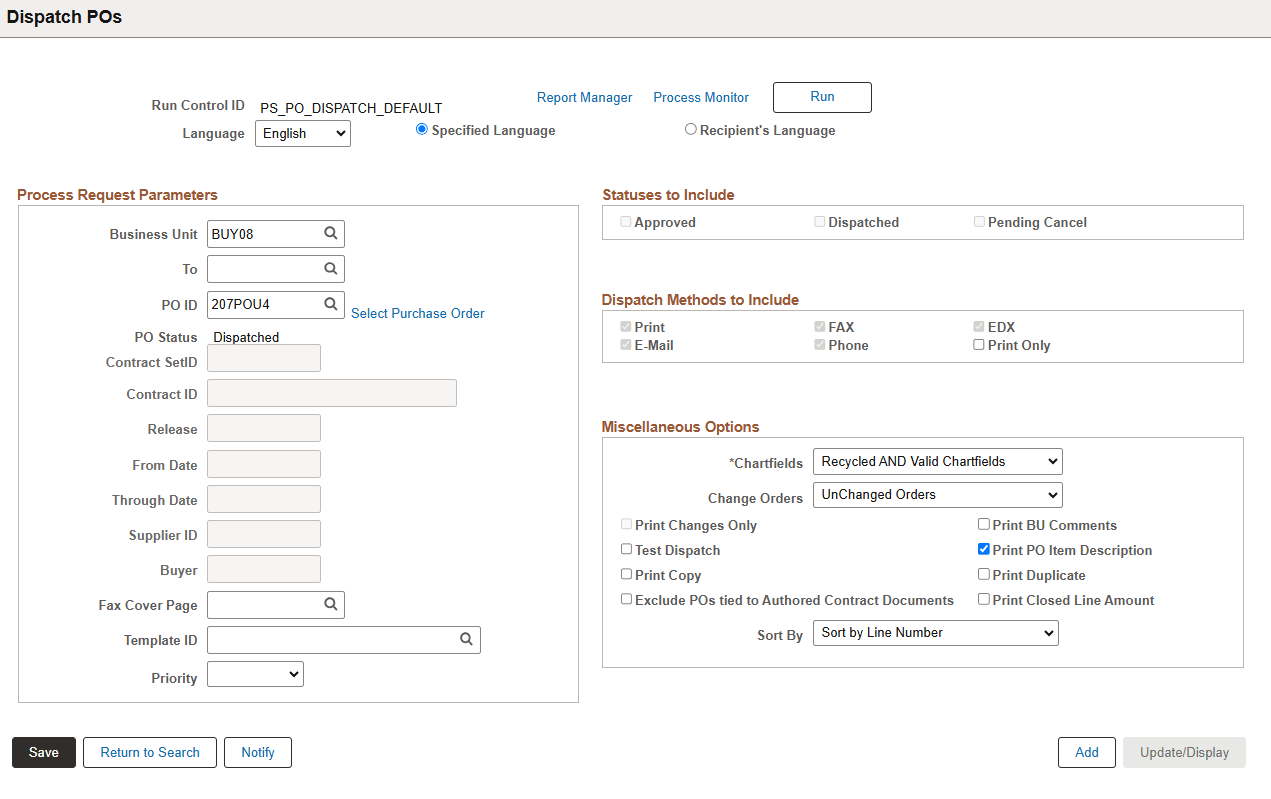Open the Chartfields dropdown
Viewport: 1271px width, 799px height.
[937, 461]
